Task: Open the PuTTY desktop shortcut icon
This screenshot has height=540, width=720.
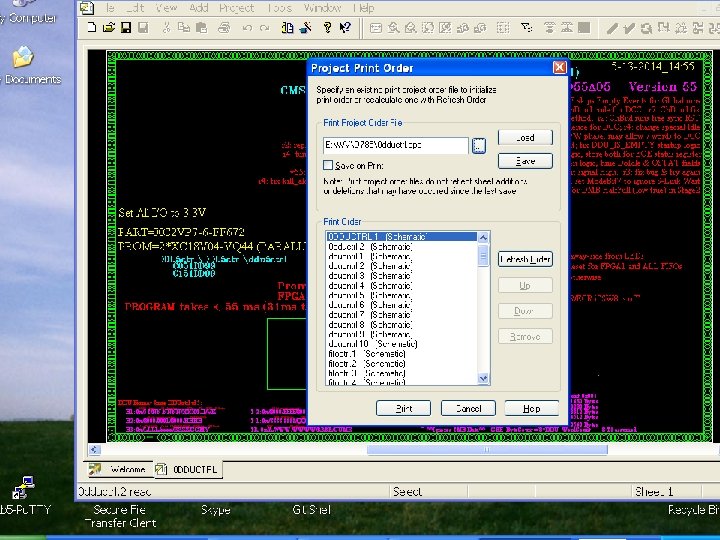Action: click(23, 488)
